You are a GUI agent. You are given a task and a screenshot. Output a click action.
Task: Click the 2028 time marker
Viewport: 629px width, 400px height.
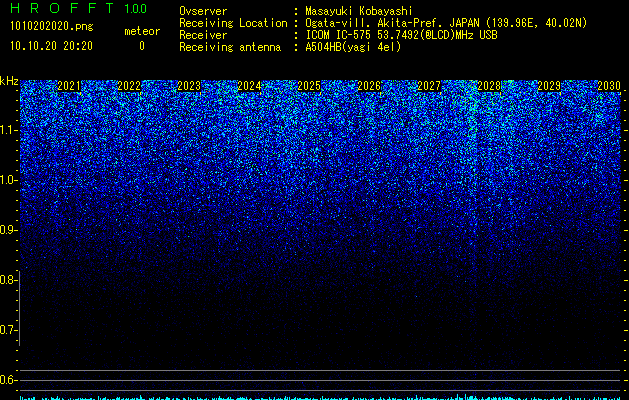click(489, 86)
